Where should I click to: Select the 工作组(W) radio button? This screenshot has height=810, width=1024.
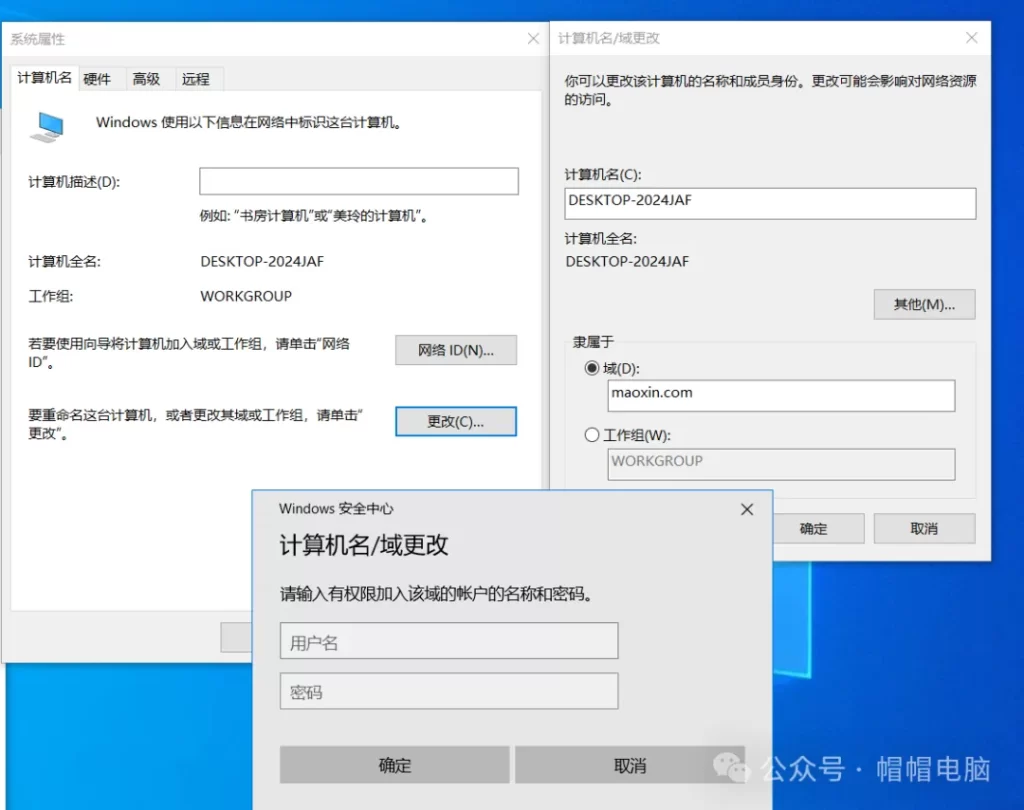[x=592, y=433]
